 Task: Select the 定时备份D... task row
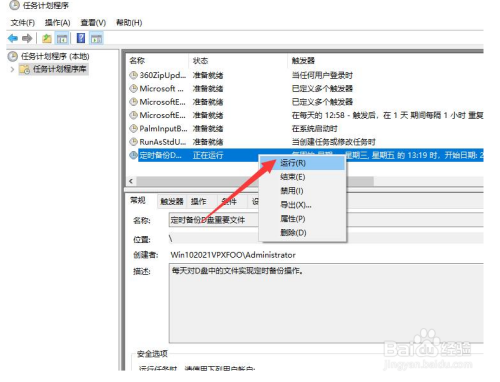(305, 155)
